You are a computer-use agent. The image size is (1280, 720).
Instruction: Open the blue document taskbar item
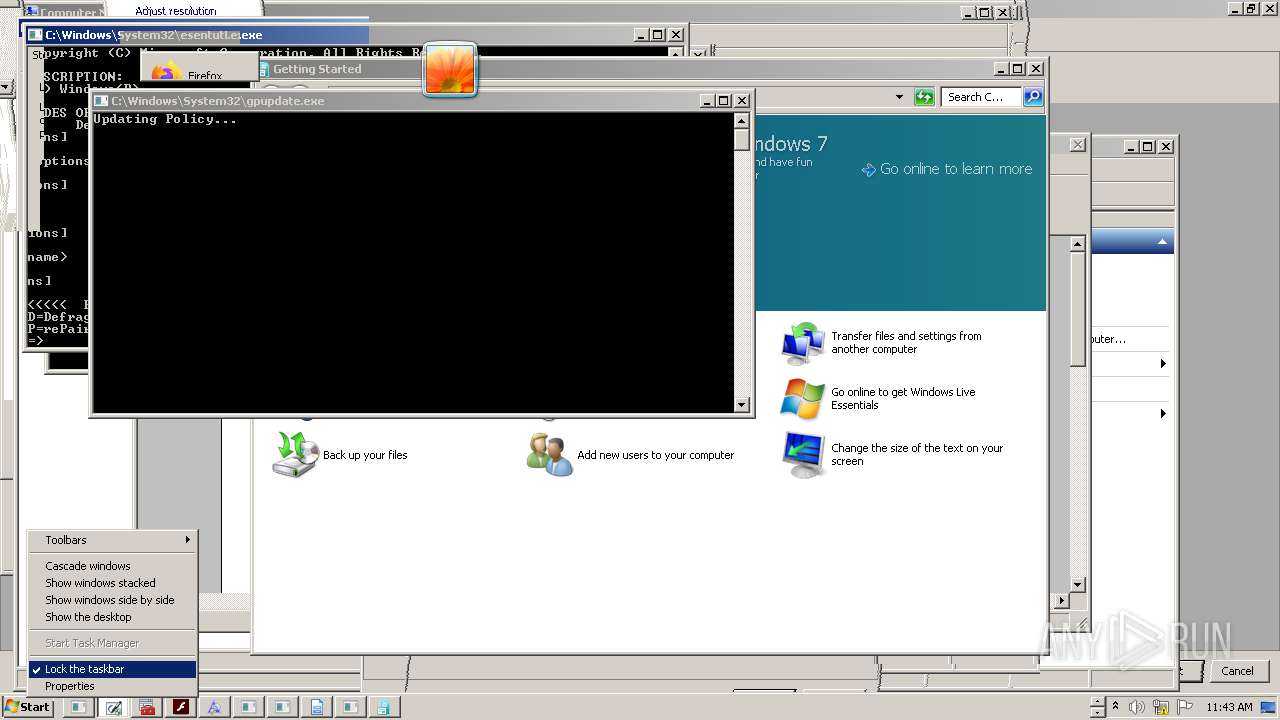317,707
